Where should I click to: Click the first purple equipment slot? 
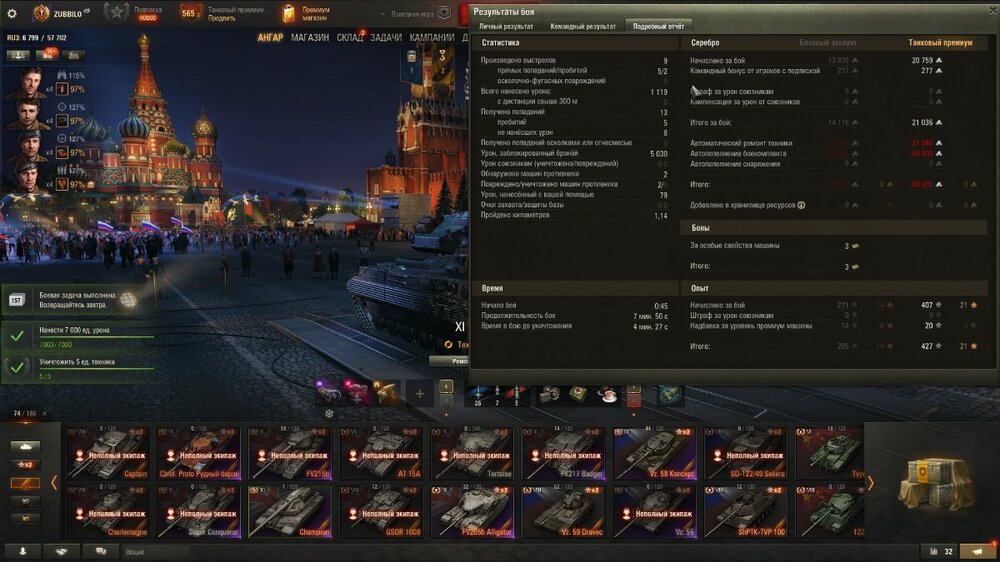tap(328, 392)
